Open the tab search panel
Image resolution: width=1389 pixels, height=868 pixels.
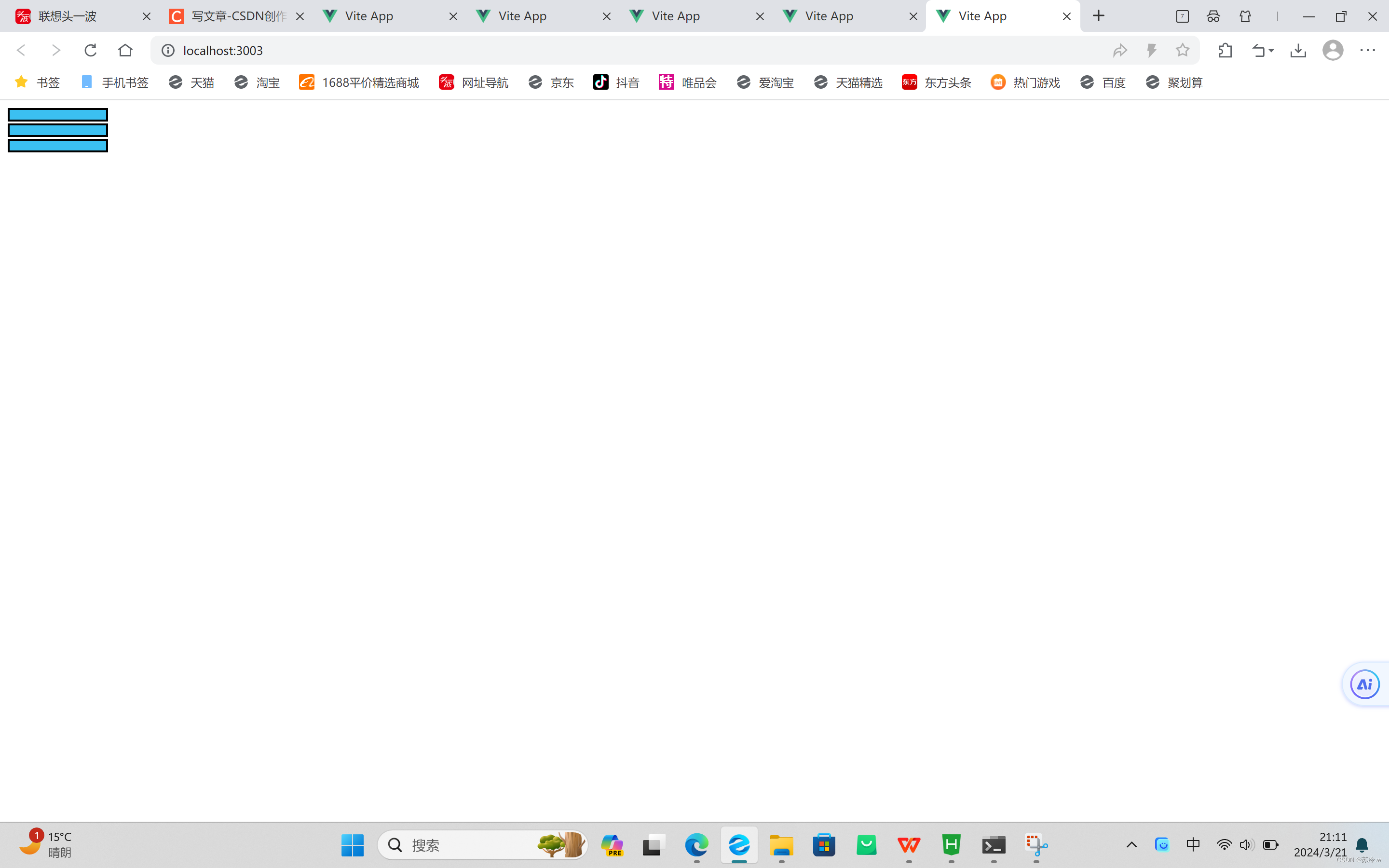tap(1182, 16)
